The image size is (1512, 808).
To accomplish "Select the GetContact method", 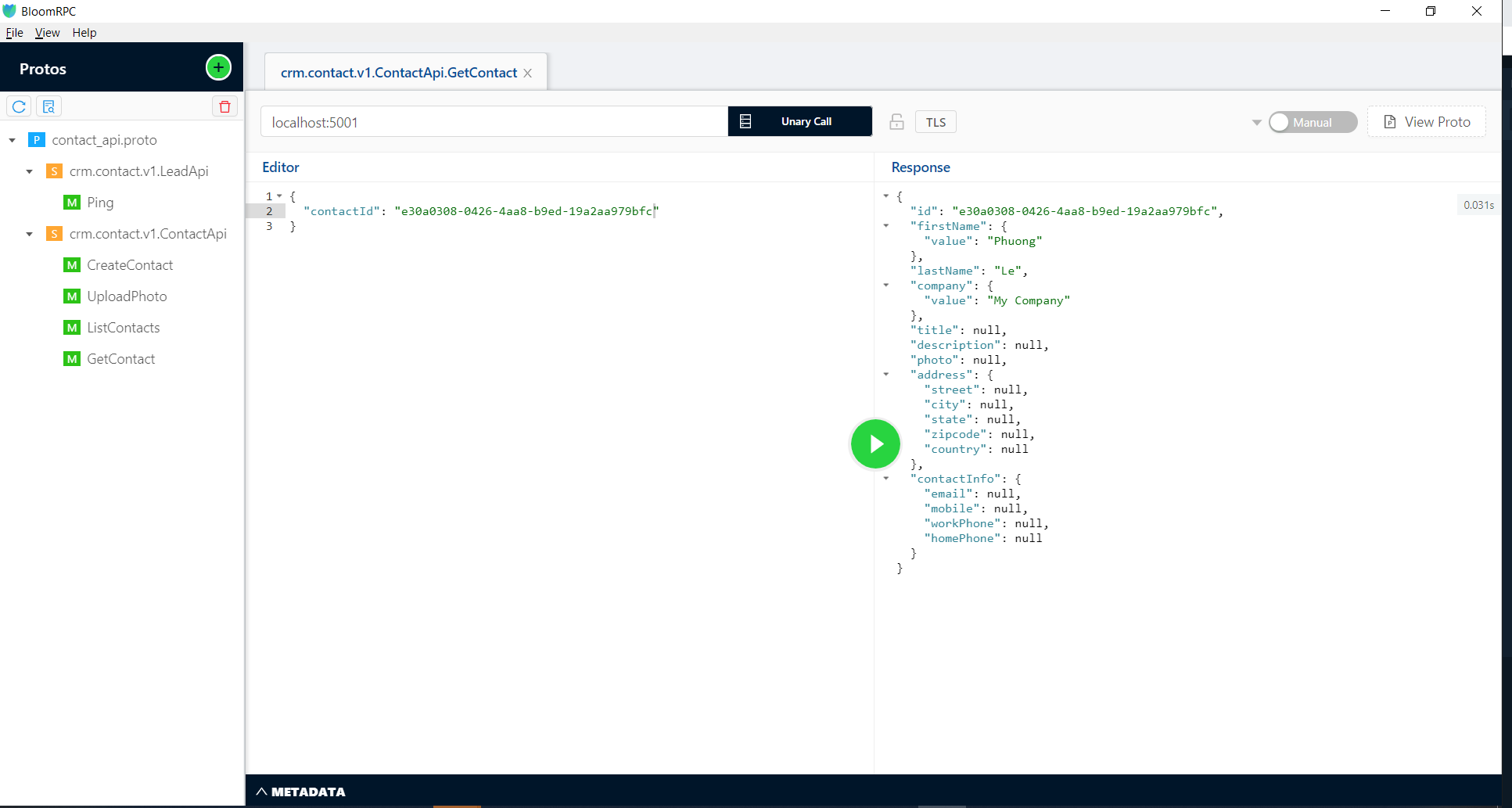I will coord(121,359).
